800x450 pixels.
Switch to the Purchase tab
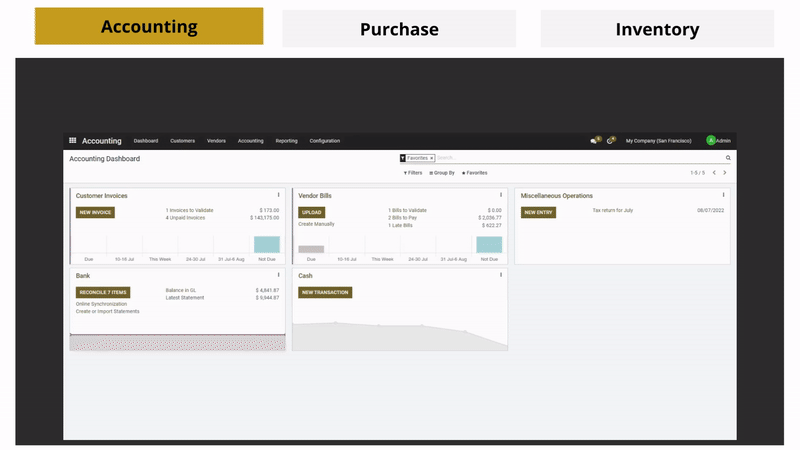click(399, 29)
